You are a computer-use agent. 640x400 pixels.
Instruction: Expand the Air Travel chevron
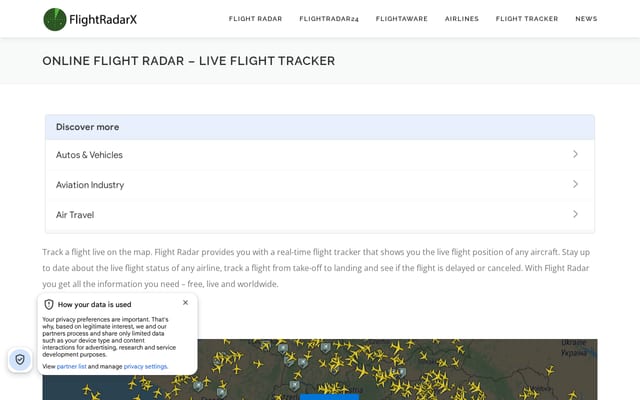pyautogui.click(x=575, y=214)
